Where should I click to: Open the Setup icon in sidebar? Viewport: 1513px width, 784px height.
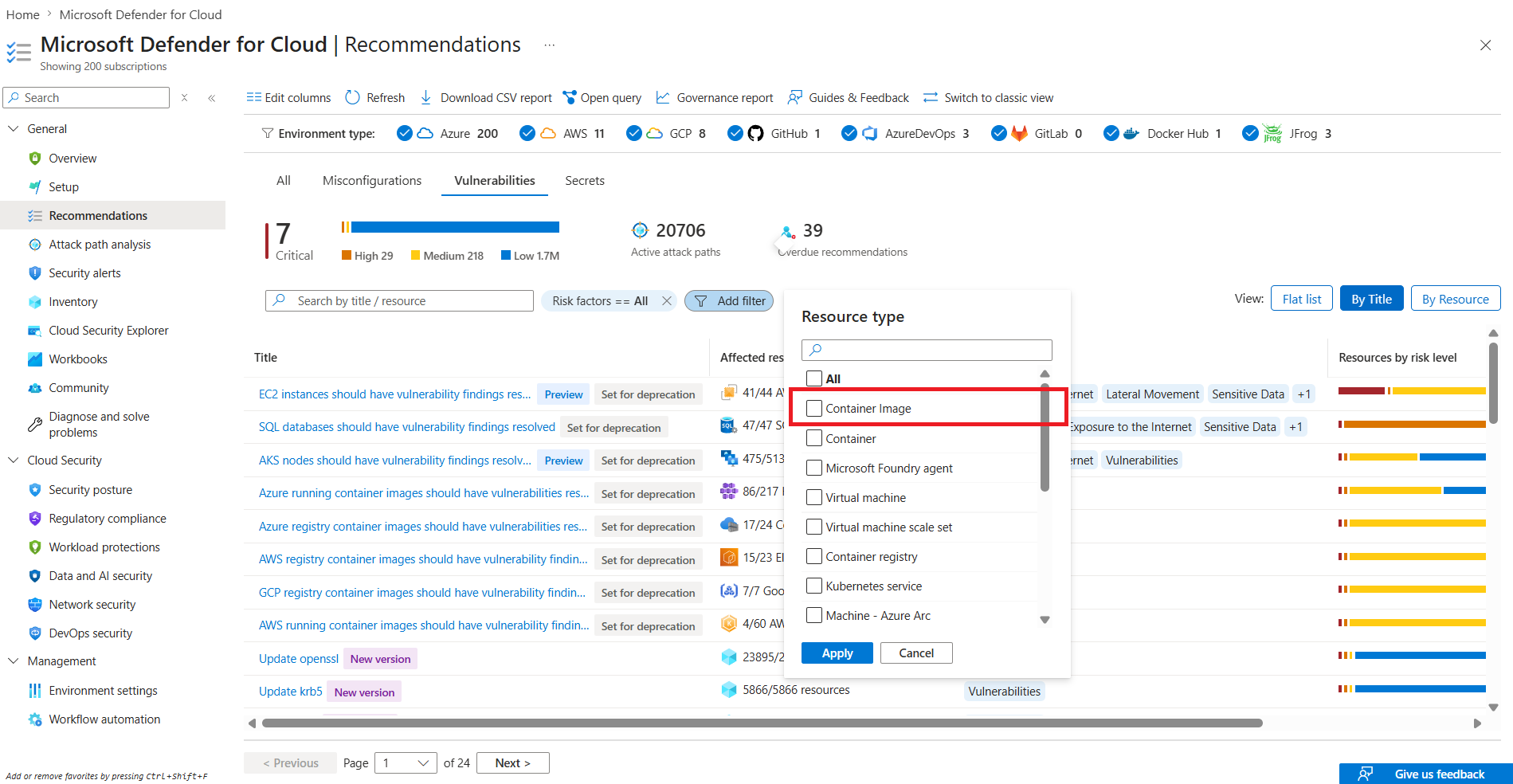point(34,186)
